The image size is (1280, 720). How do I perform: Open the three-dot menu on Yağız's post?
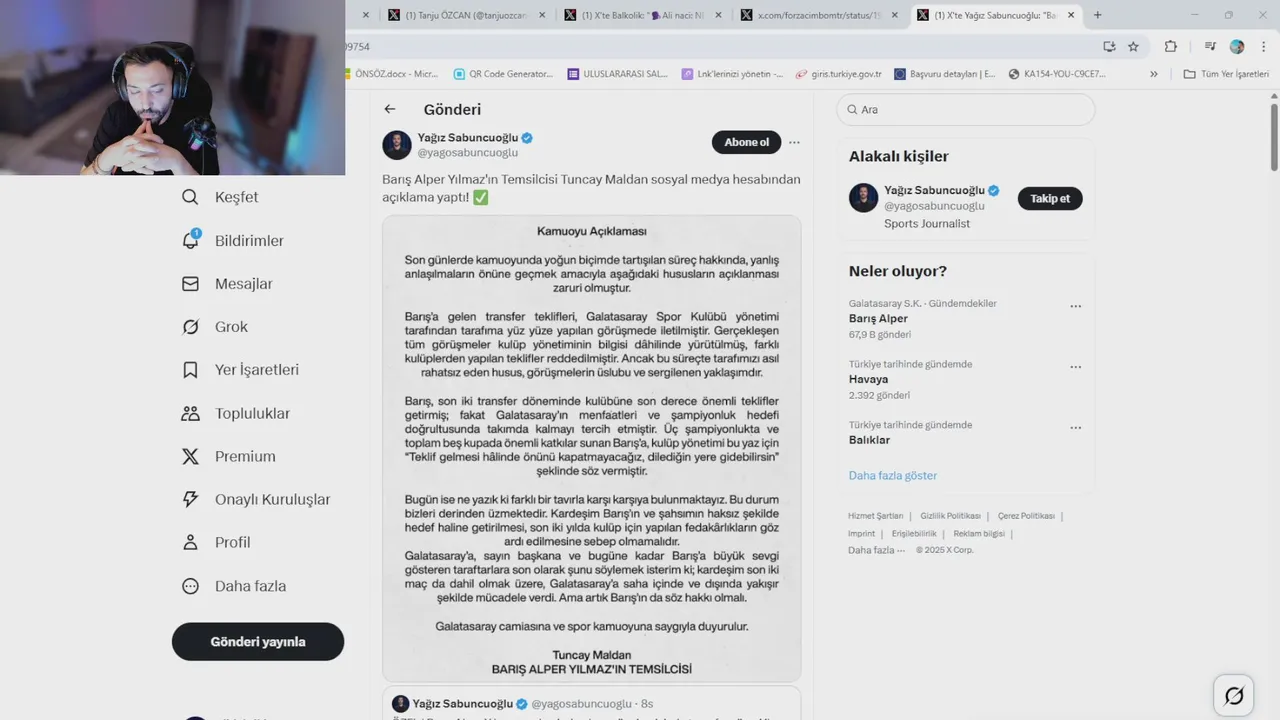pos(794,142)
